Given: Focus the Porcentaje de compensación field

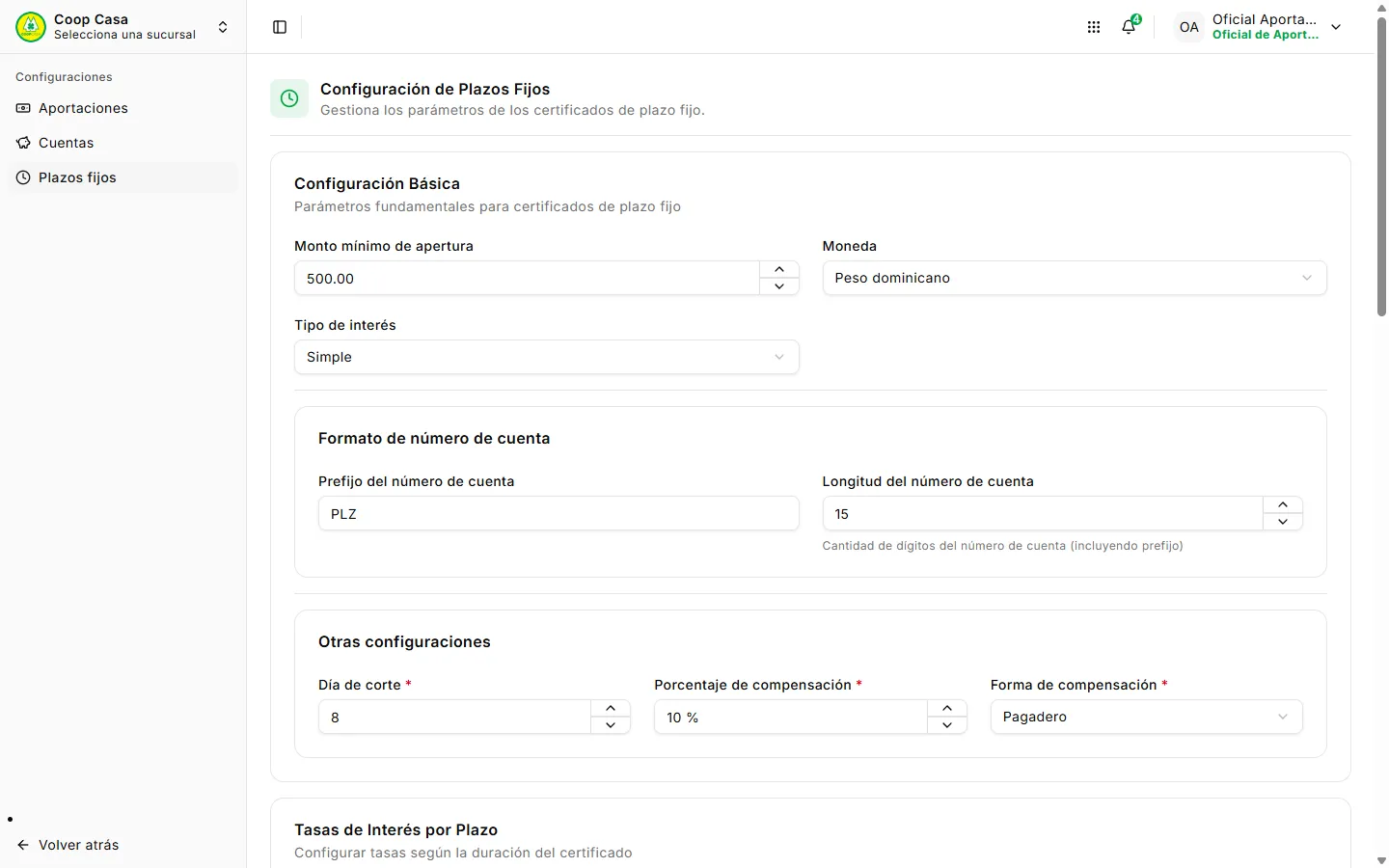Looking at the screenshot, I should (x=791, y=717).
